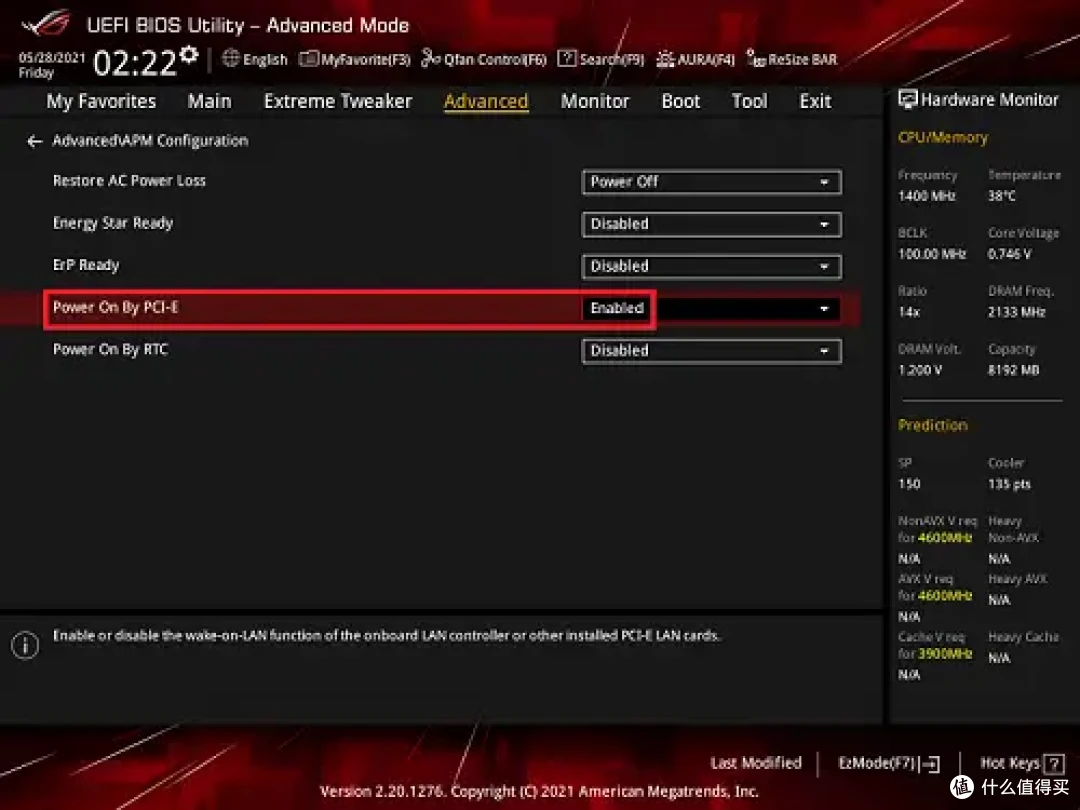Screen dimensions: 1080x810
Task: Click the 1.200 V DRAM voltage value
Action: tap(920, 370)
